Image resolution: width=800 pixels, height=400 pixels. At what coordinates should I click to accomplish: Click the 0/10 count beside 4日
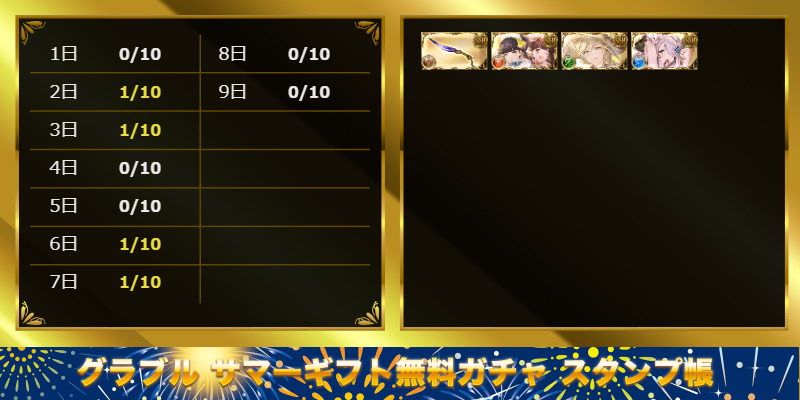(x=140, y=168)
